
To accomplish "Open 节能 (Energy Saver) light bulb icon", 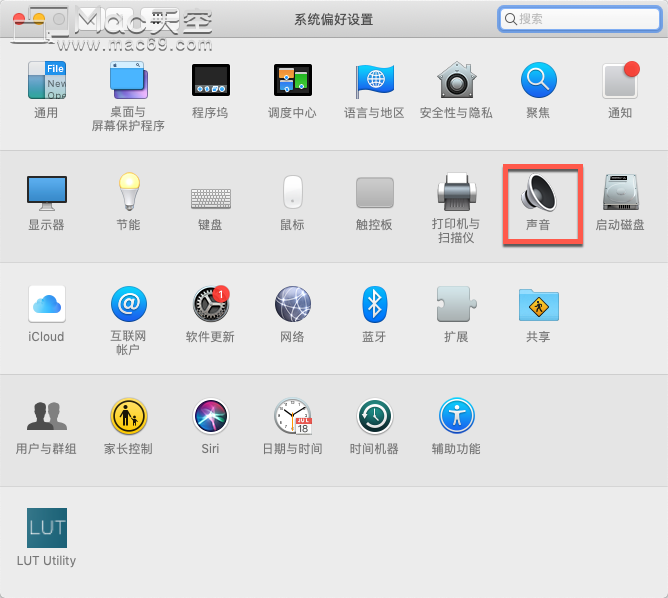I will point(129,192).
